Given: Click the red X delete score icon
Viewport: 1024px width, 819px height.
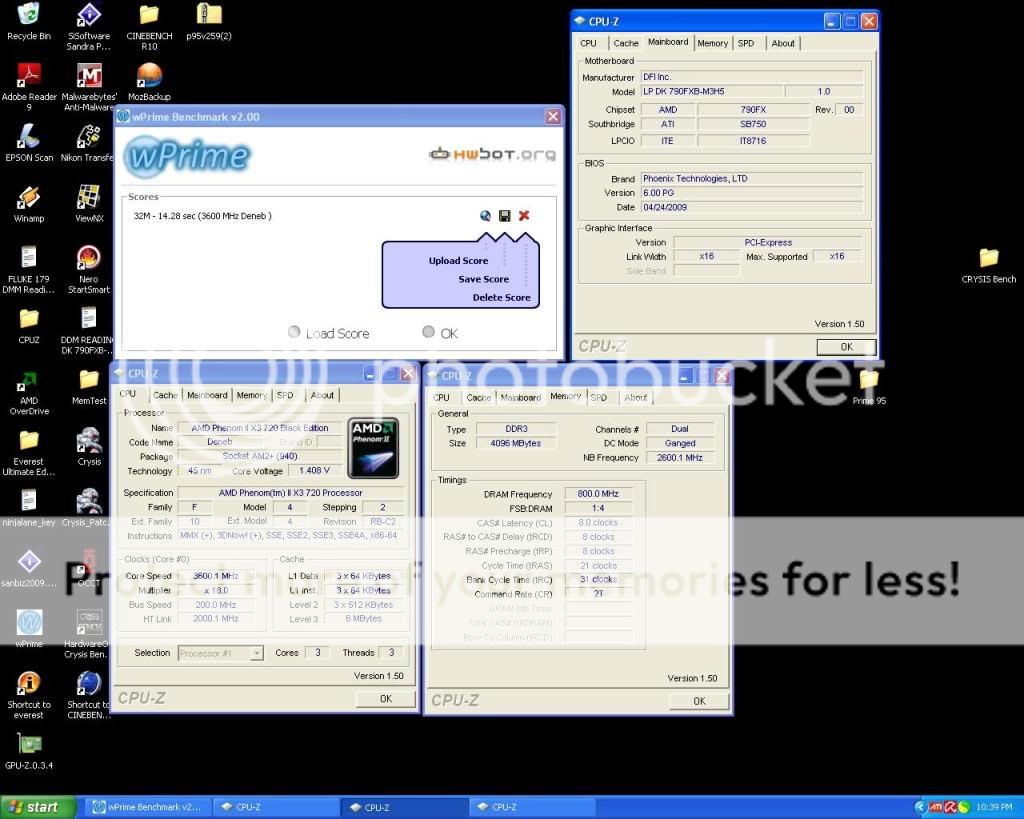Looking at the screenshot, I should [524, 216].
